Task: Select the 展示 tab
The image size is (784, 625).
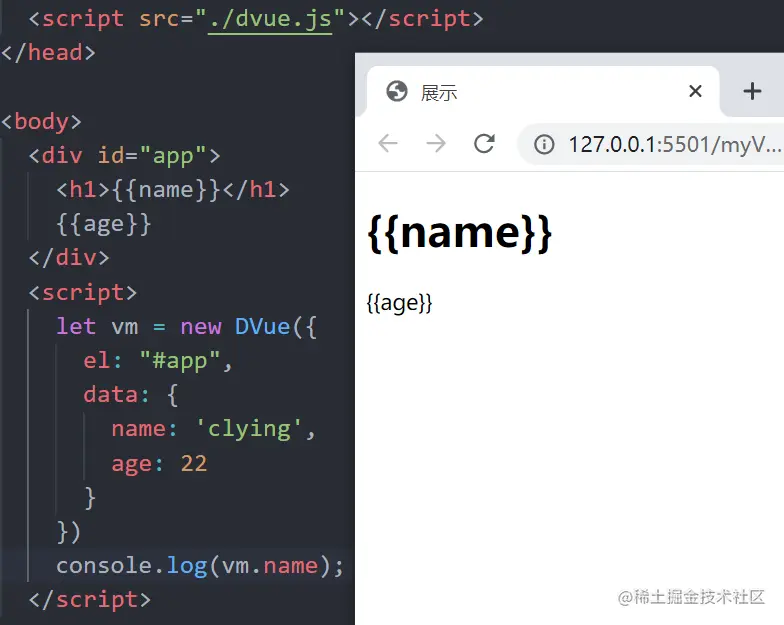Action: (543, 92)
